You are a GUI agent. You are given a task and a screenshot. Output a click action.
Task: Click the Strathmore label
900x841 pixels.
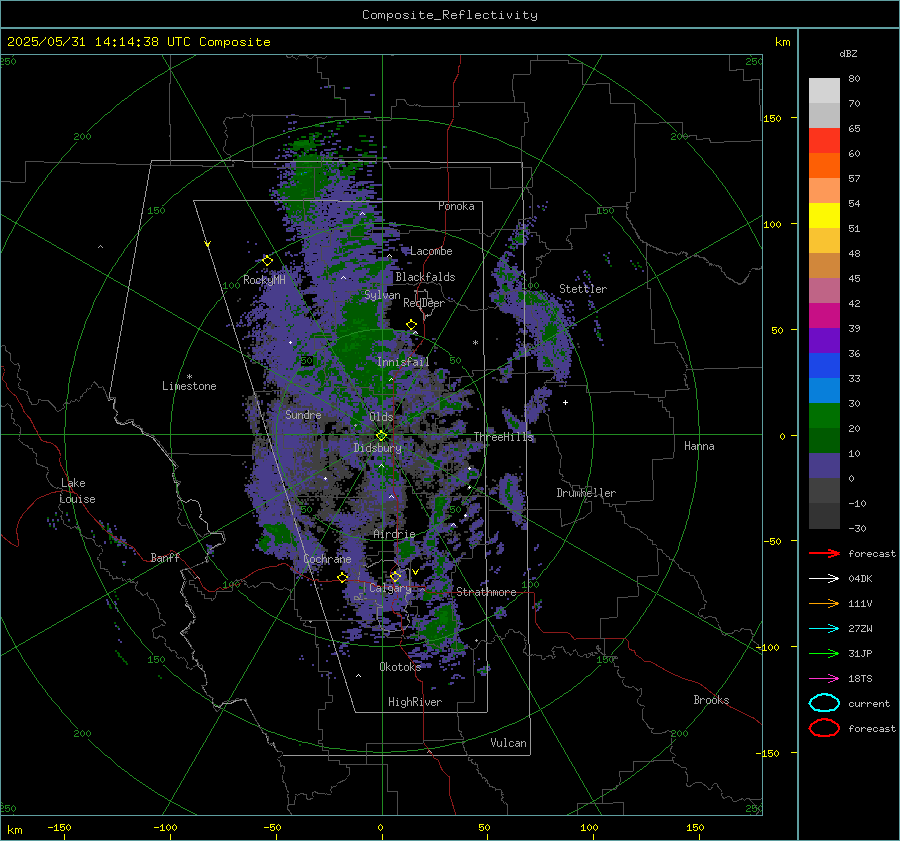[486, 592]
